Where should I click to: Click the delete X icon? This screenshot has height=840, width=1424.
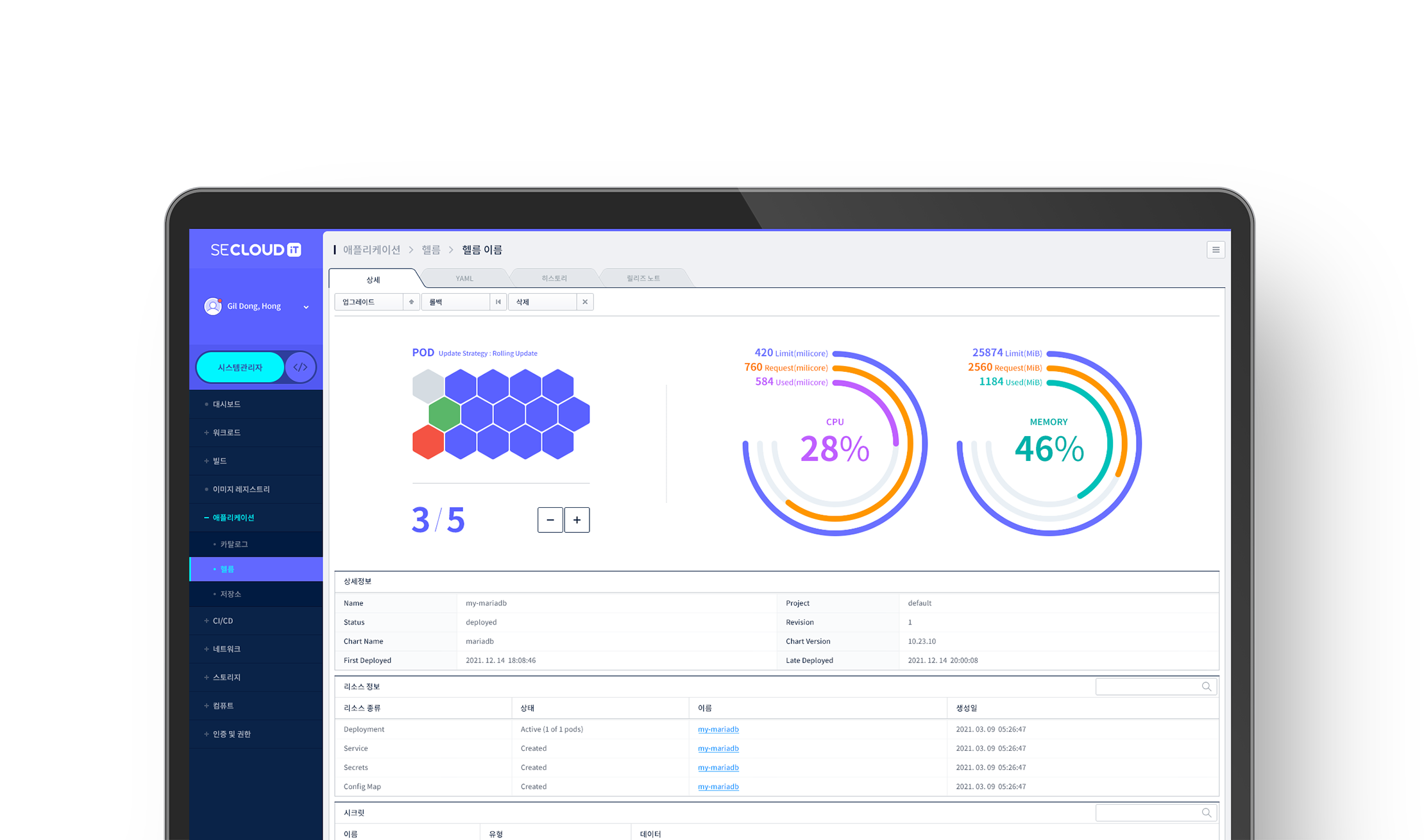tap(585, 302)
